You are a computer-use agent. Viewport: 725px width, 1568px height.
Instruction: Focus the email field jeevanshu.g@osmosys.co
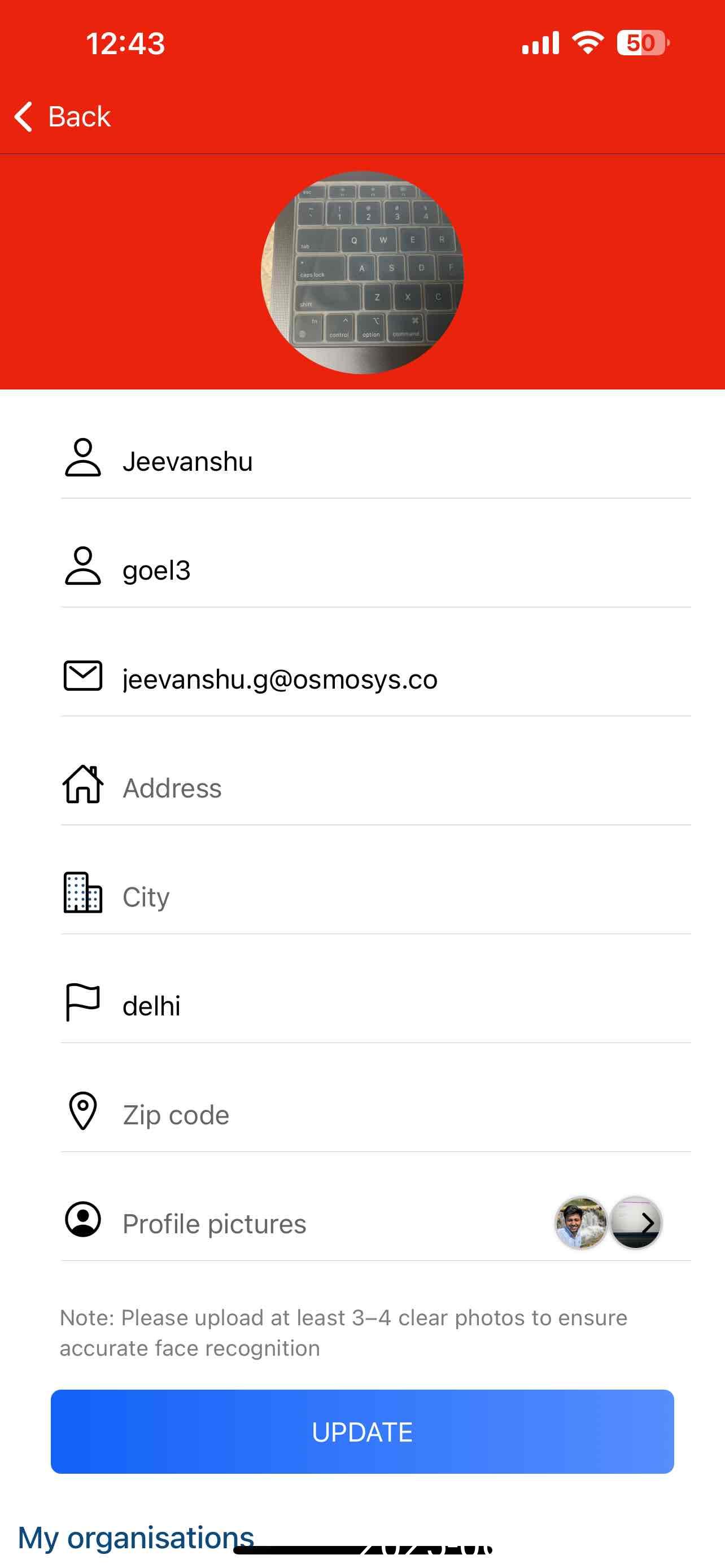[402, 680]
